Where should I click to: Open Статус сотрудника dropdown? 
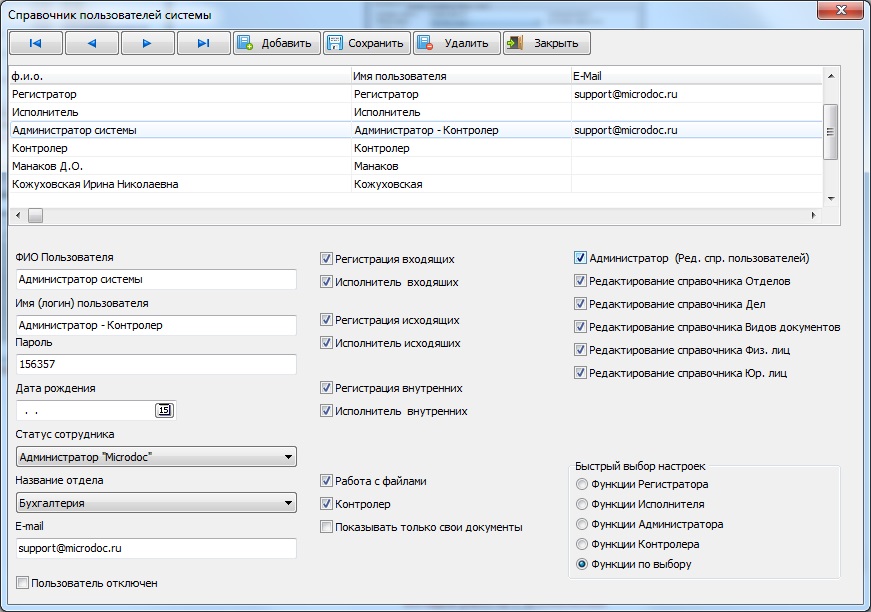point(156,457)
